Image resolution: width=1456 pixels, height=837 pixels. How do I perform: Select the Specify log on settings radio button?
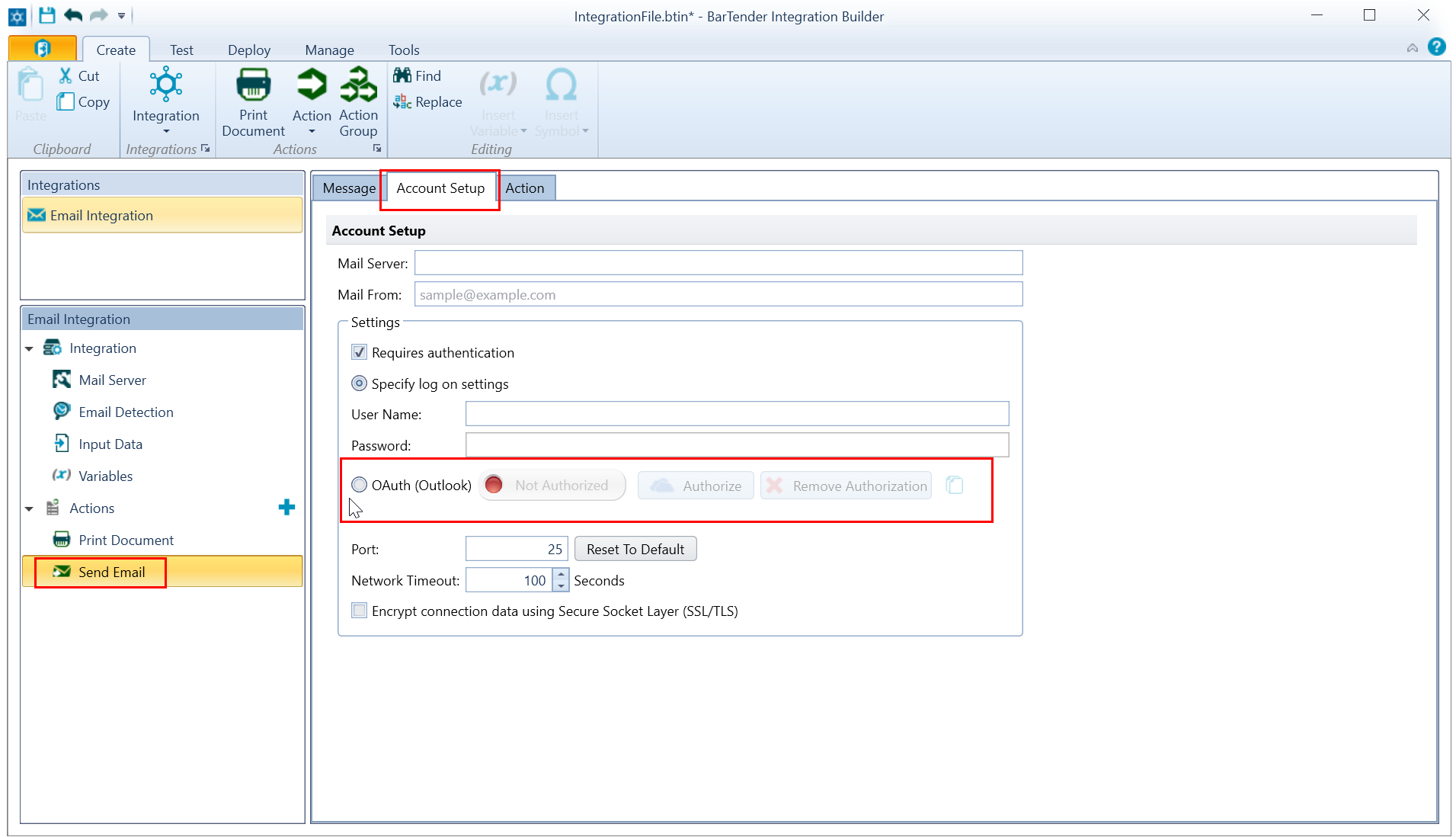pos(359,383)
